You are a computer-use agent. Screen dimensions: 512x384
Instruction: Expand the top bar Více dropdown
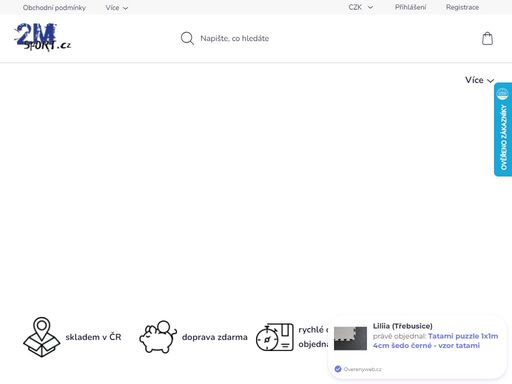coord(117,7)
